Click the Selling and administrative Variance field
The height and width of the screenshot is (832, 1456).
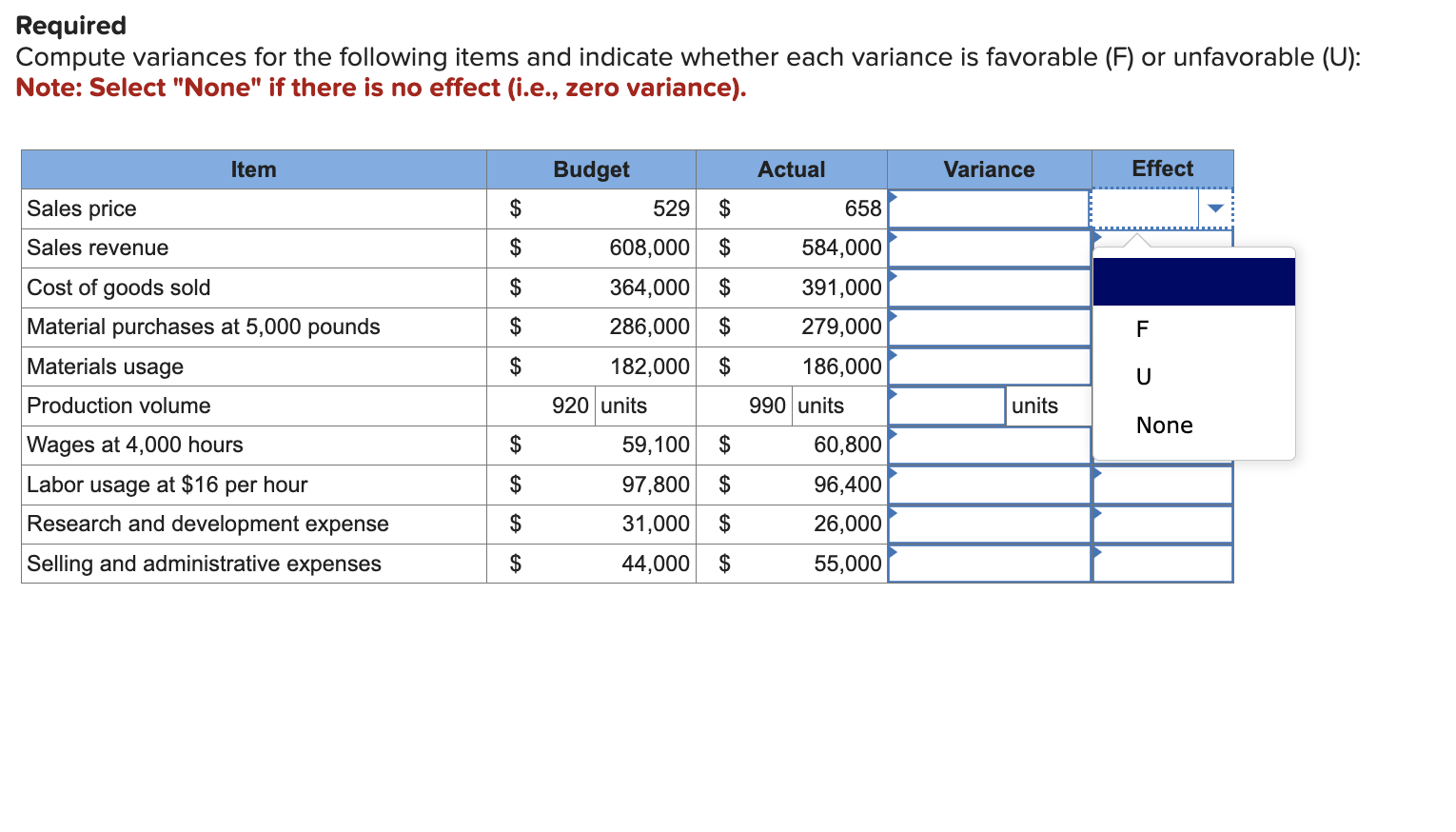tap(989, 564)
